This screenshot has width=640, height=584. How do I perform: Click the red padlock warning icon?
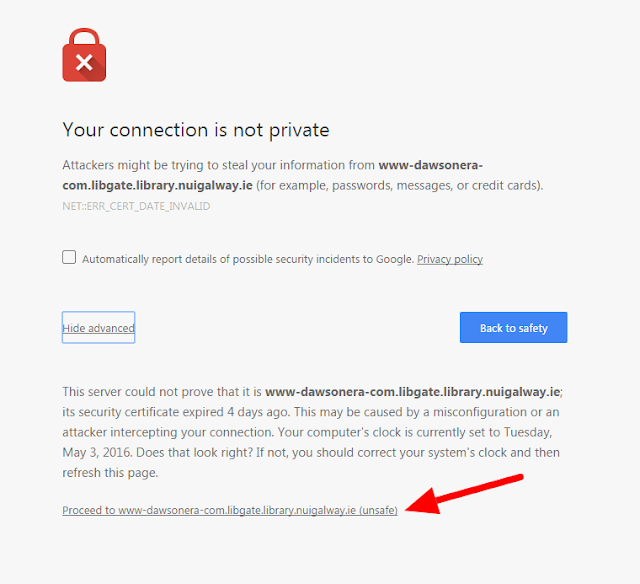tap(84, 56)
